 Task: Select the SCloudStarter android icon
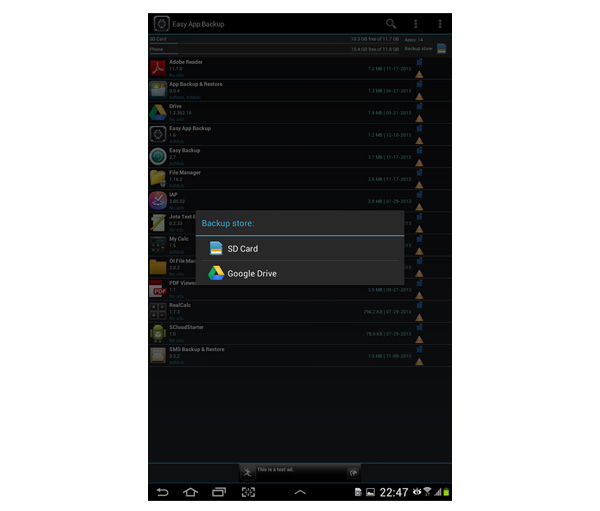pyautogui.click(x=158, y=333)
